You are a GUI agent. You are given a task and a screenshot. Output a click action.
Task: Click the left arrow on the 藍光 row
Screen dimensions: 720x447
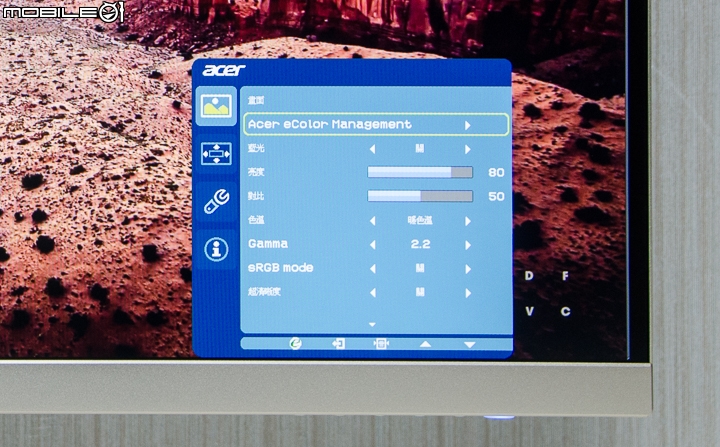[372, 149]
